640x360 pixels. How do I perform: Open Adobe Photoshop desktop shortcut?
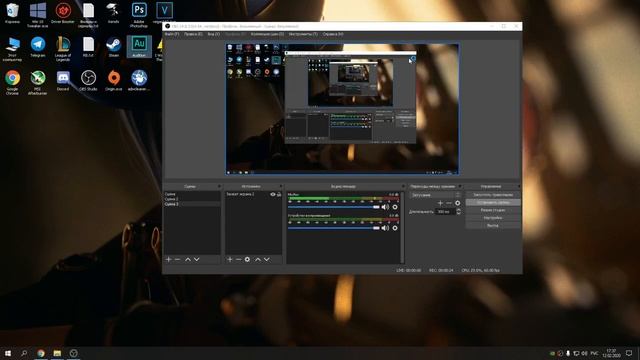pos(139,15)
